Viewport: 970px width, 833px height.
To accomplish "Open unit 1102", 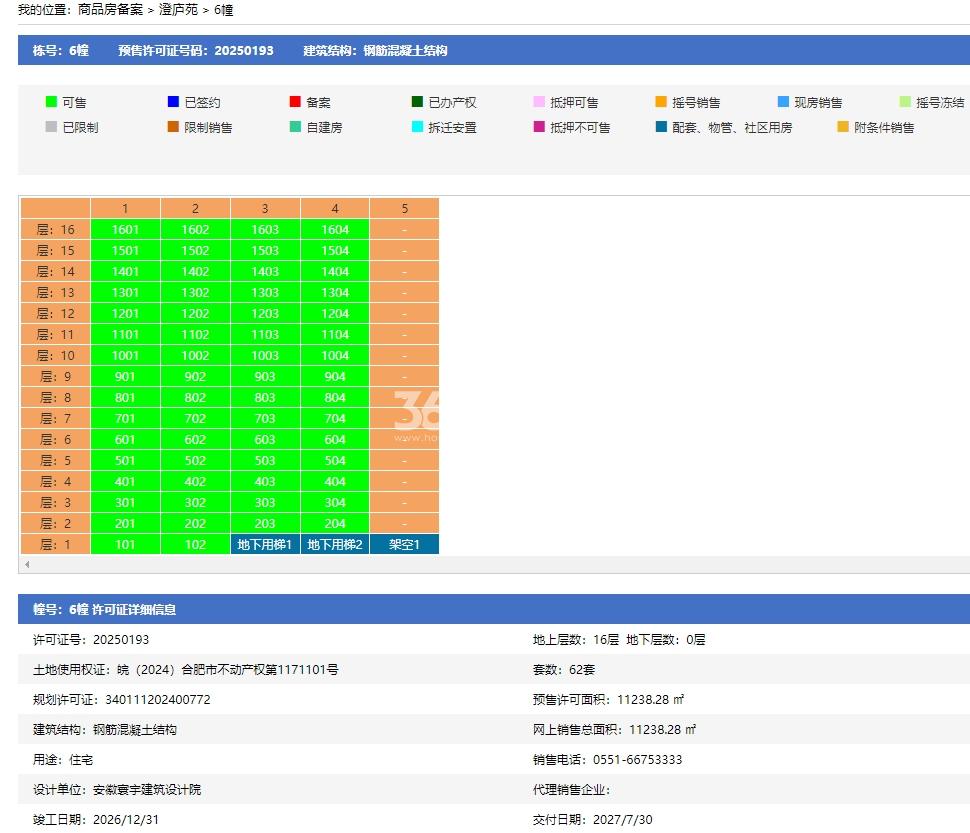I will click(x=195, y=335).
